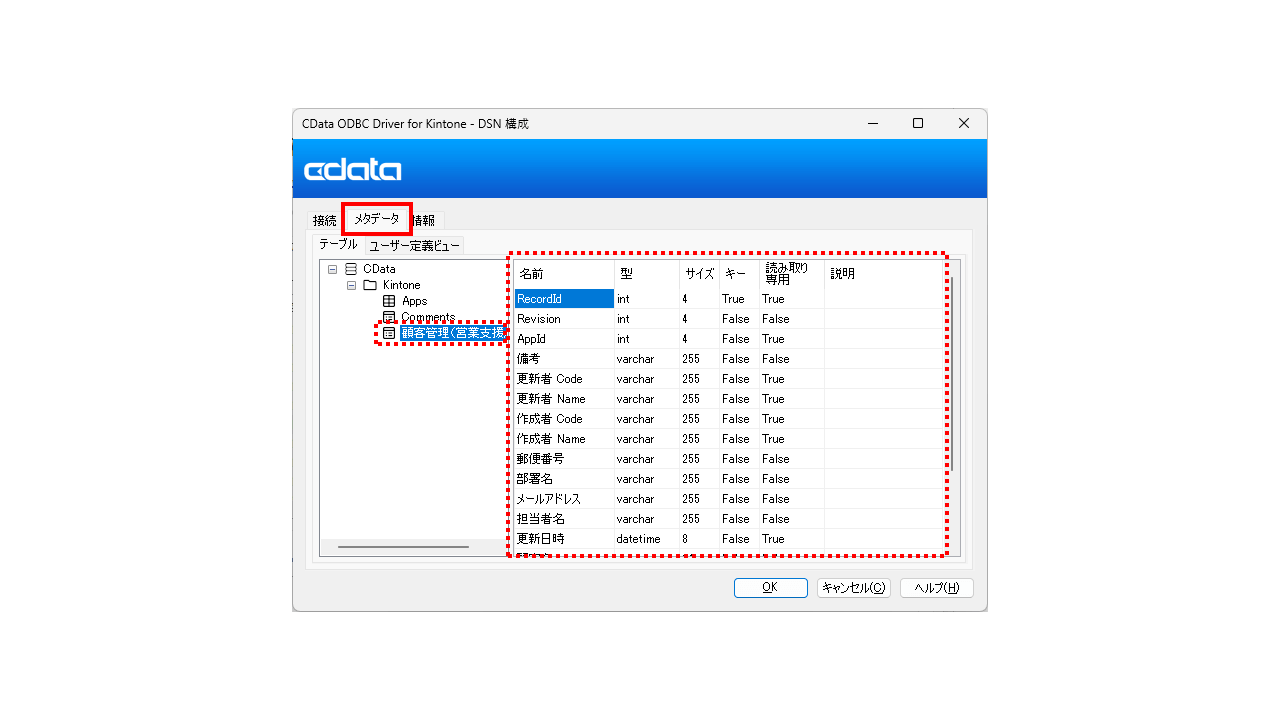The image size is (1280, 720).
Task: Minimize the DSN configuration window
Action: 872,124
